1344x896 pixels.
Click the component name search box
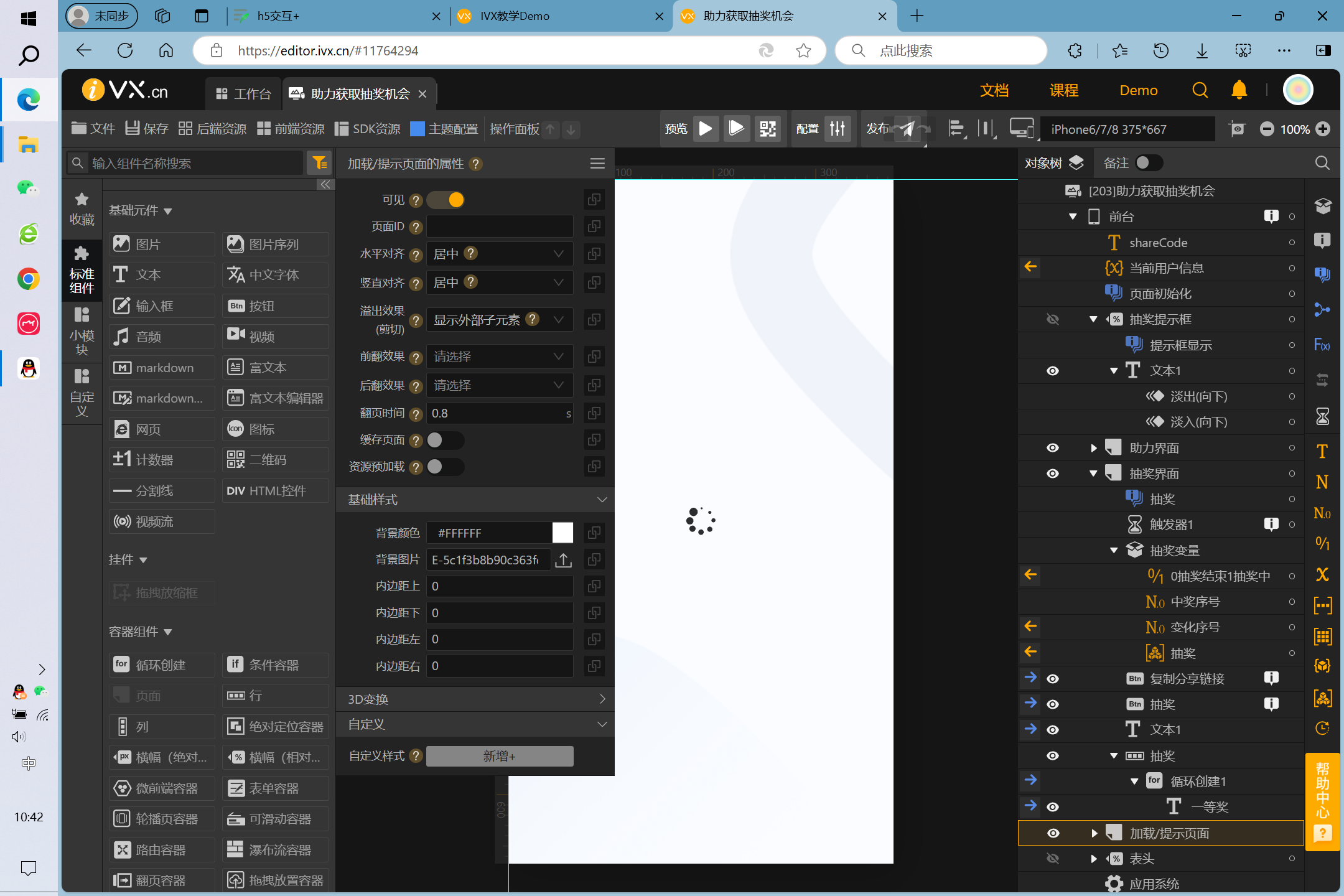185,163
